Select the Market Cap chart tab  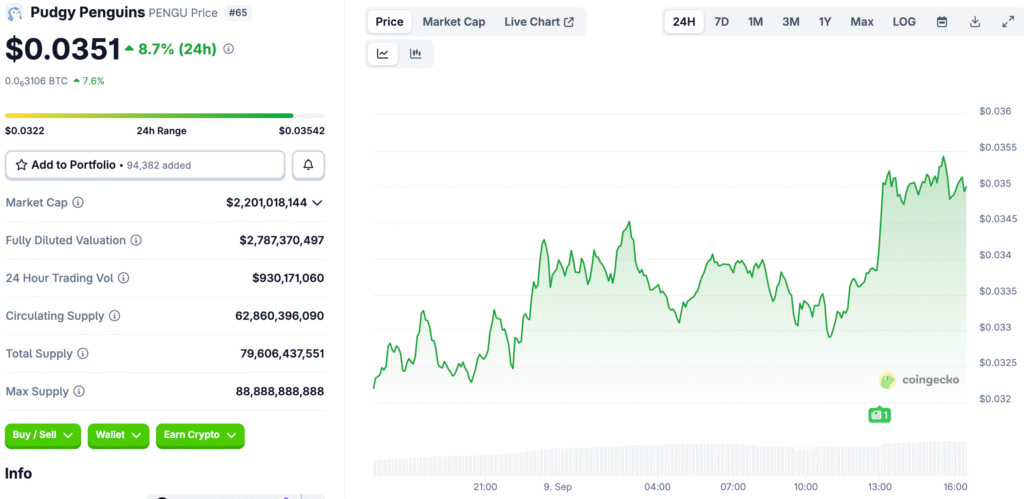(x=454, y=22)
